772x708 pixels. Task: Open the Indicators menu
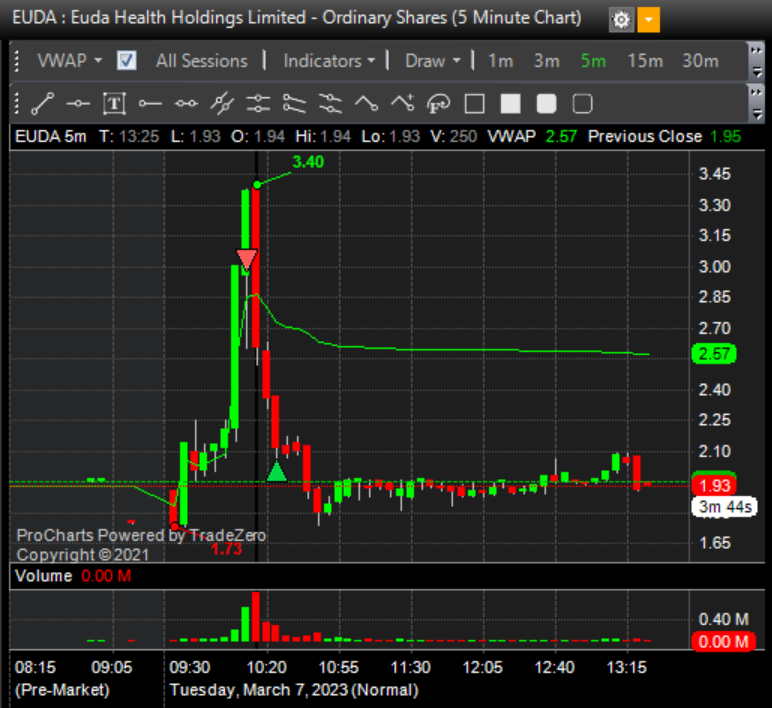coord(329,61)
